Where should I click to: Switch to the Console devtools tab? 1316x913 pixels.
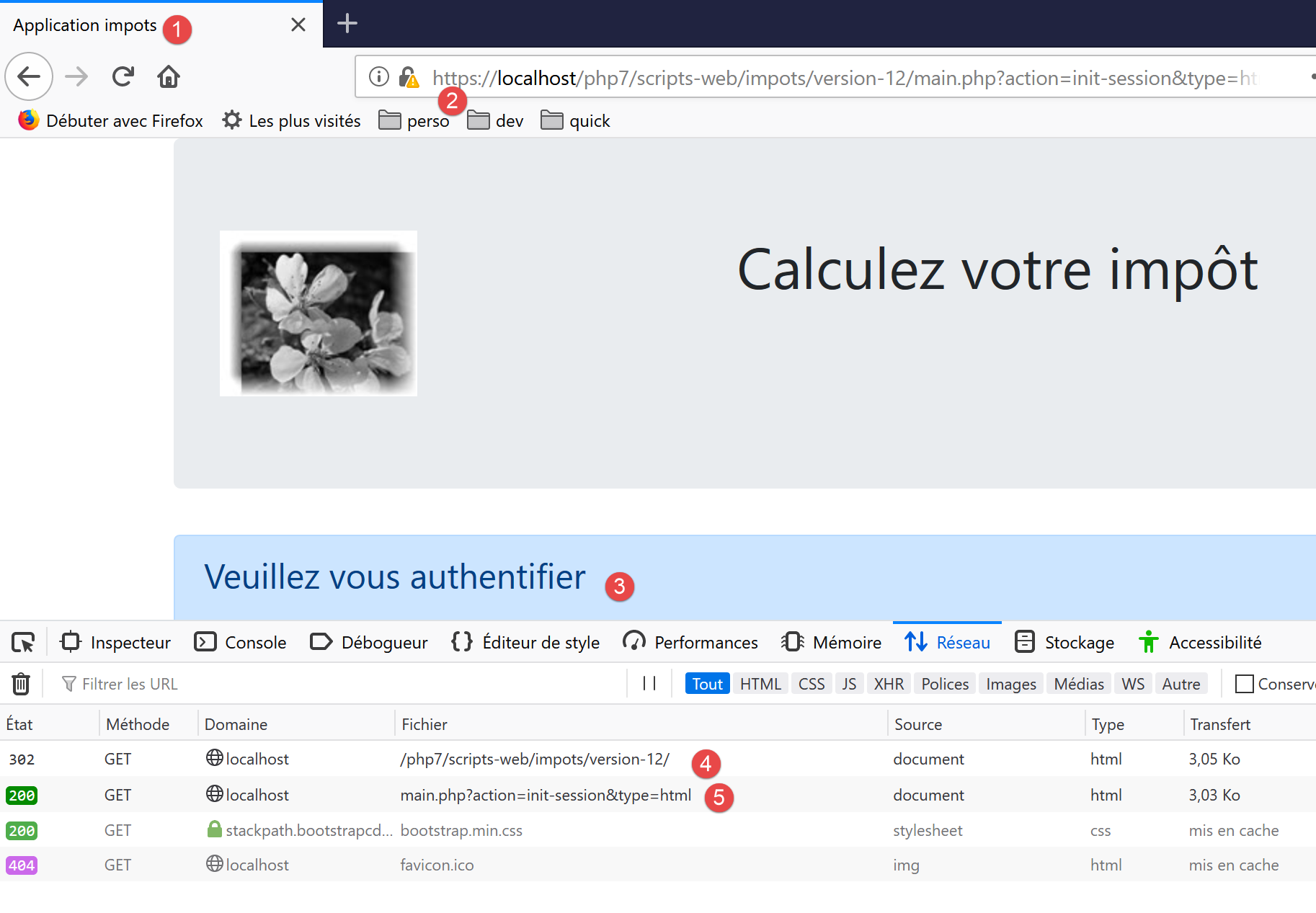point(241,642)
